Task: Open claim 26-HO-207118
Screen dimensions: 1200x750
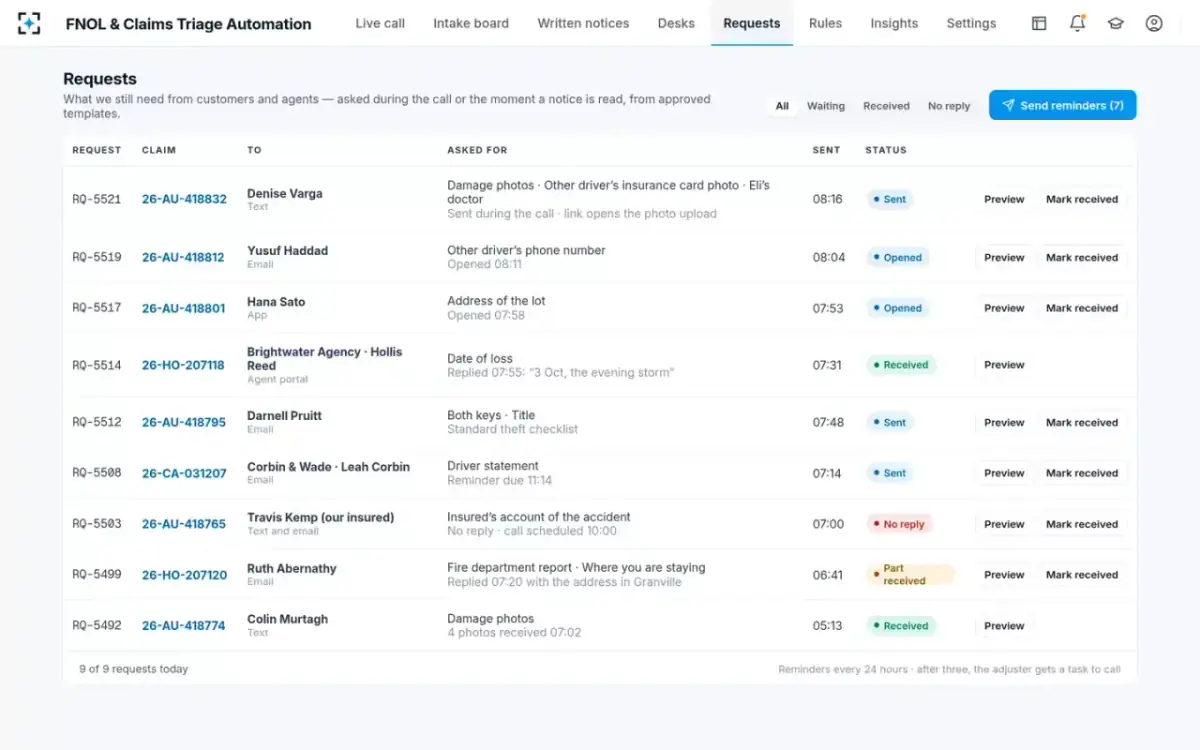Action: [x=183, y=365]
